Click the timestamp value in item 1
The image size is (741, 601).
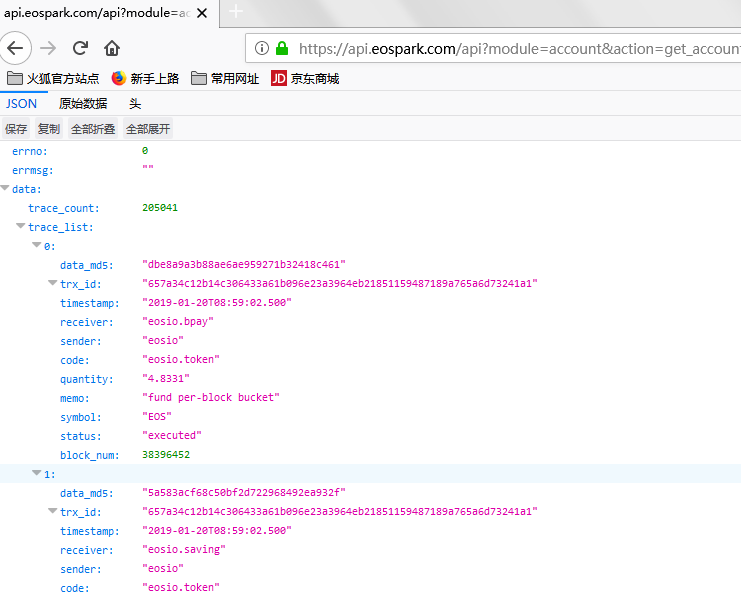point(217,531)
